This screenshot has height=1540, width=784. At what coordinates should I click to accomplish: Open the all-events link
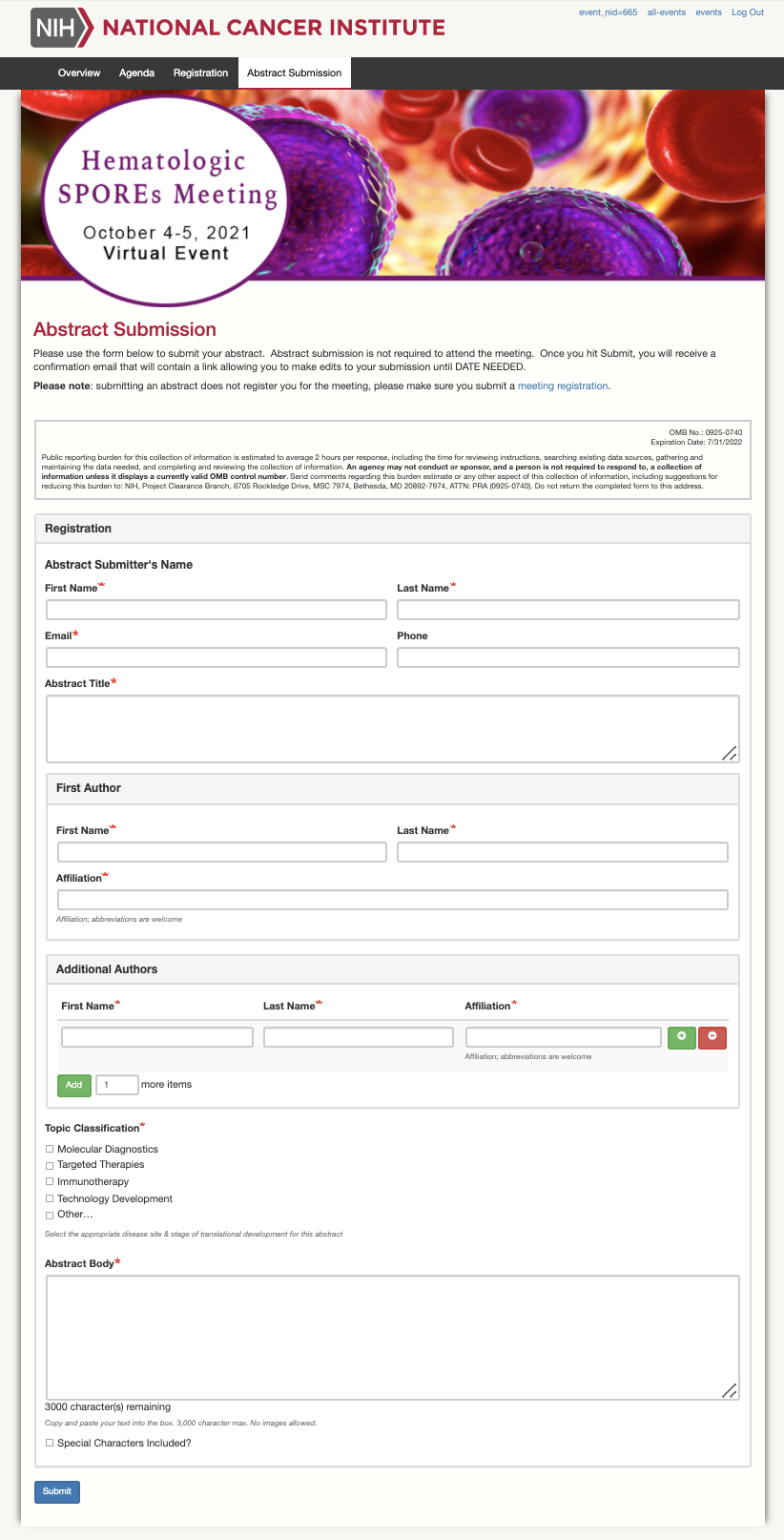(x=666, y=12)
